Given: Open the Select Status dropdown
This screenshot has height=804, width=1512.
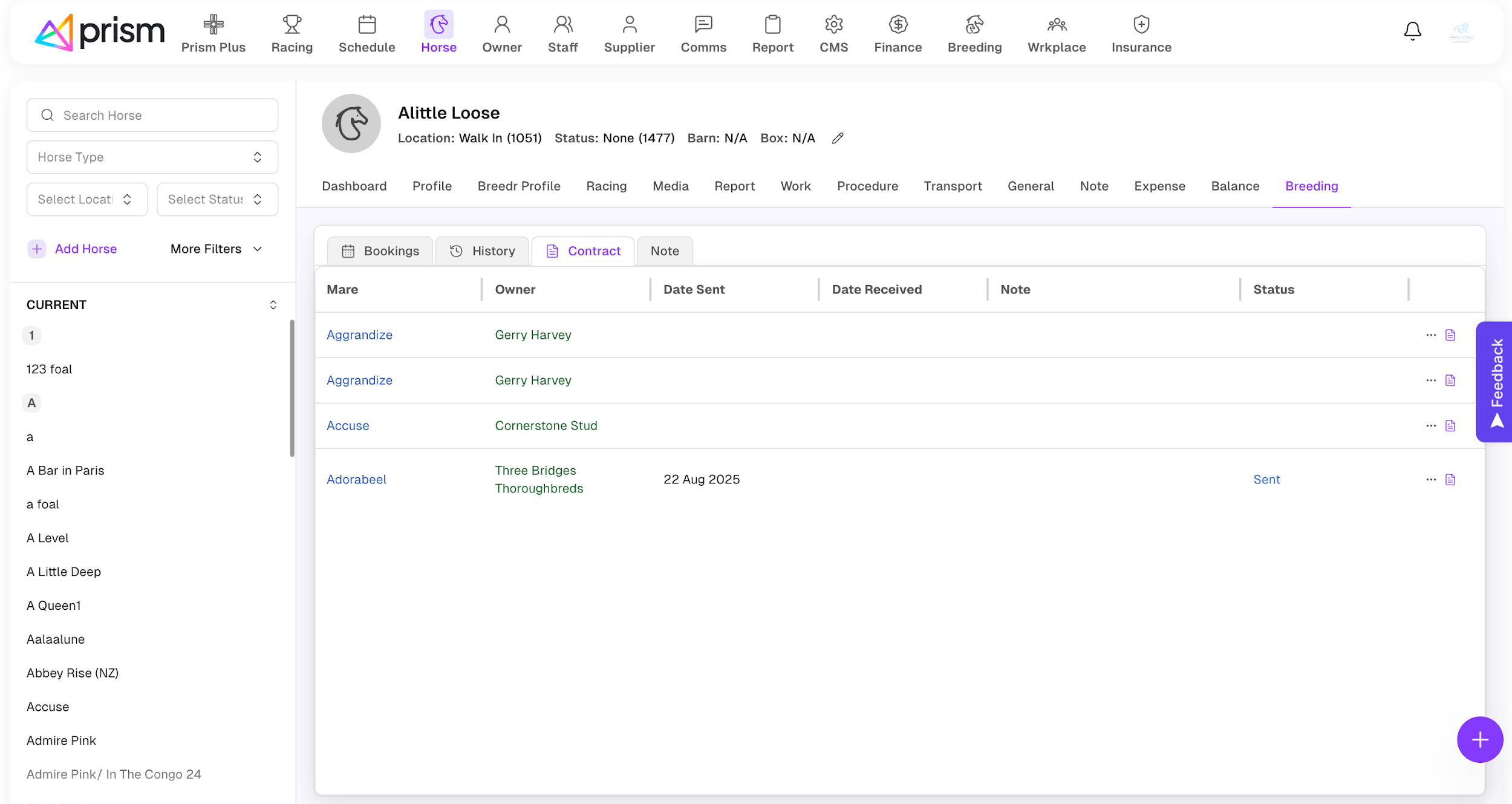Looking at the screenshot, I should pyautogui.click(x=217, y=200).
